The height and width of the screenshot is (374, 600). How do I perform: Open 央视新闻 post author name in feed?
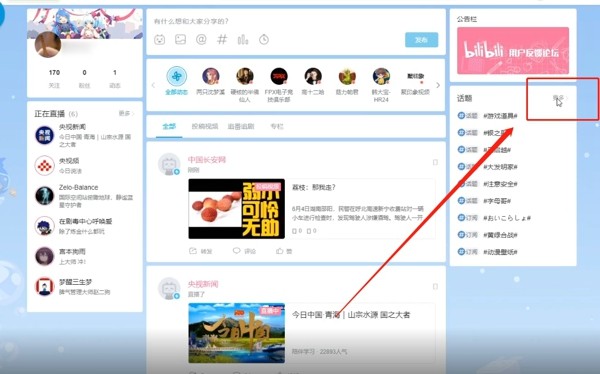click(x=203, y=284)
